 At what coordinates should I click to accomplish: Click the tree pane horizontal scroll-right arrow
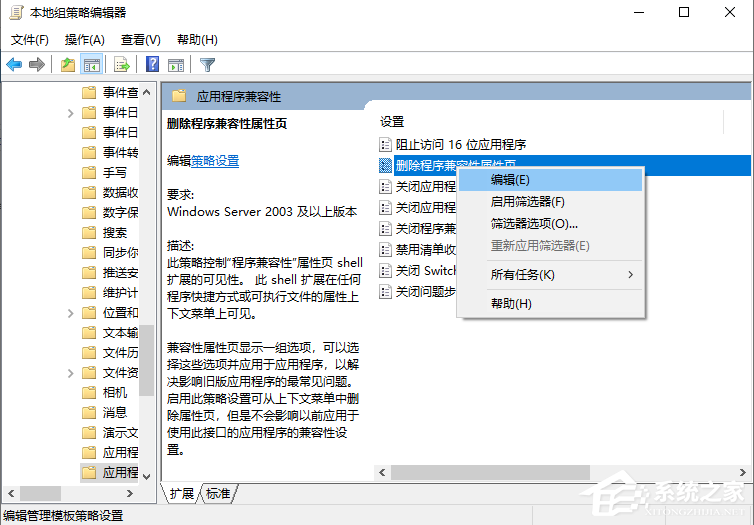tap(129, 493)
